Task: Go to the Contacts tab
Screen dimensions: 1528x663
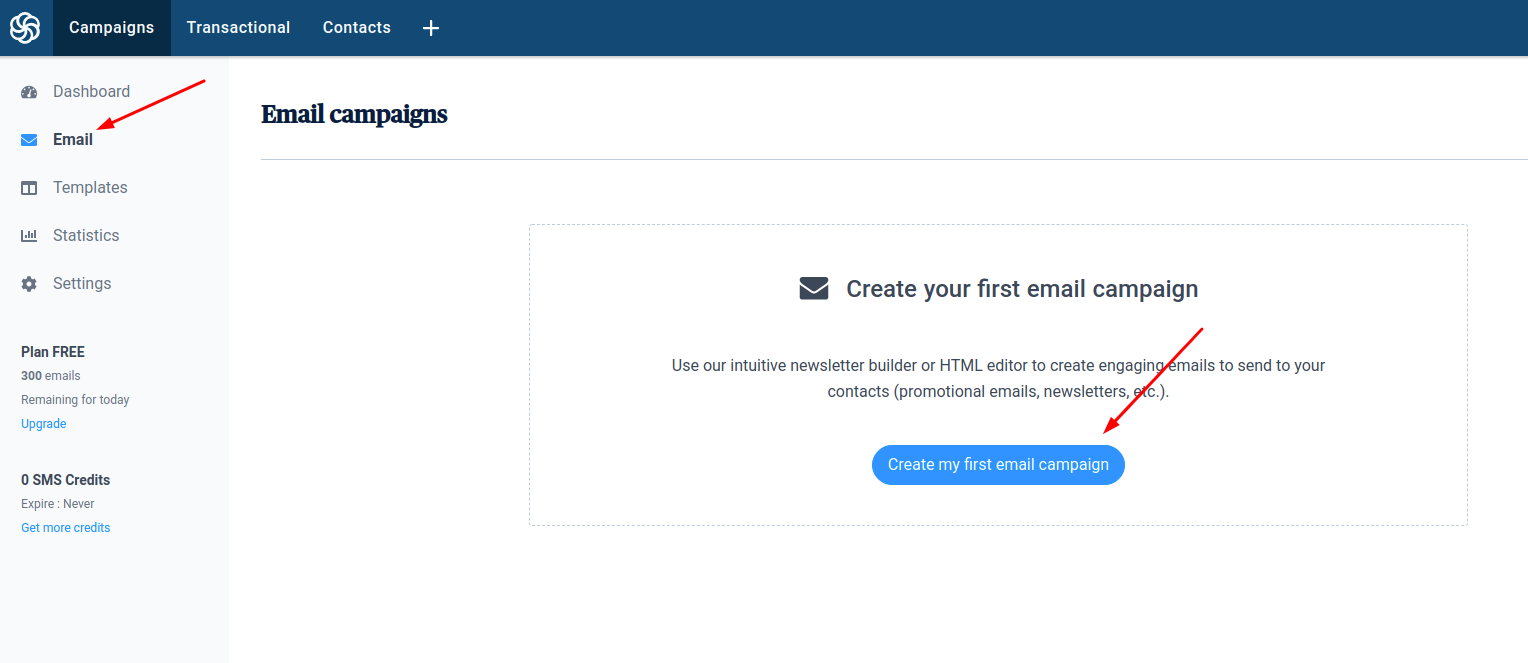Action: (357, 28)
